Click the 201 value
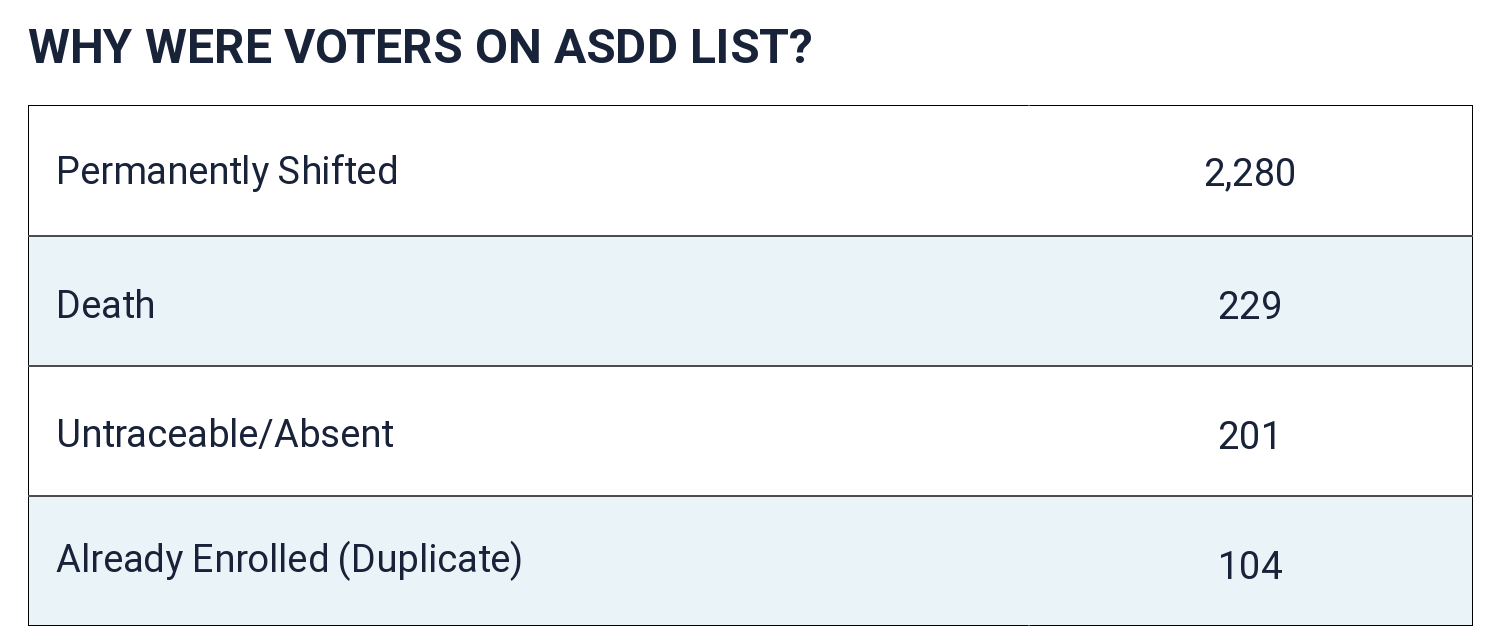The image size is (1500, 640). coord(1249,435)
